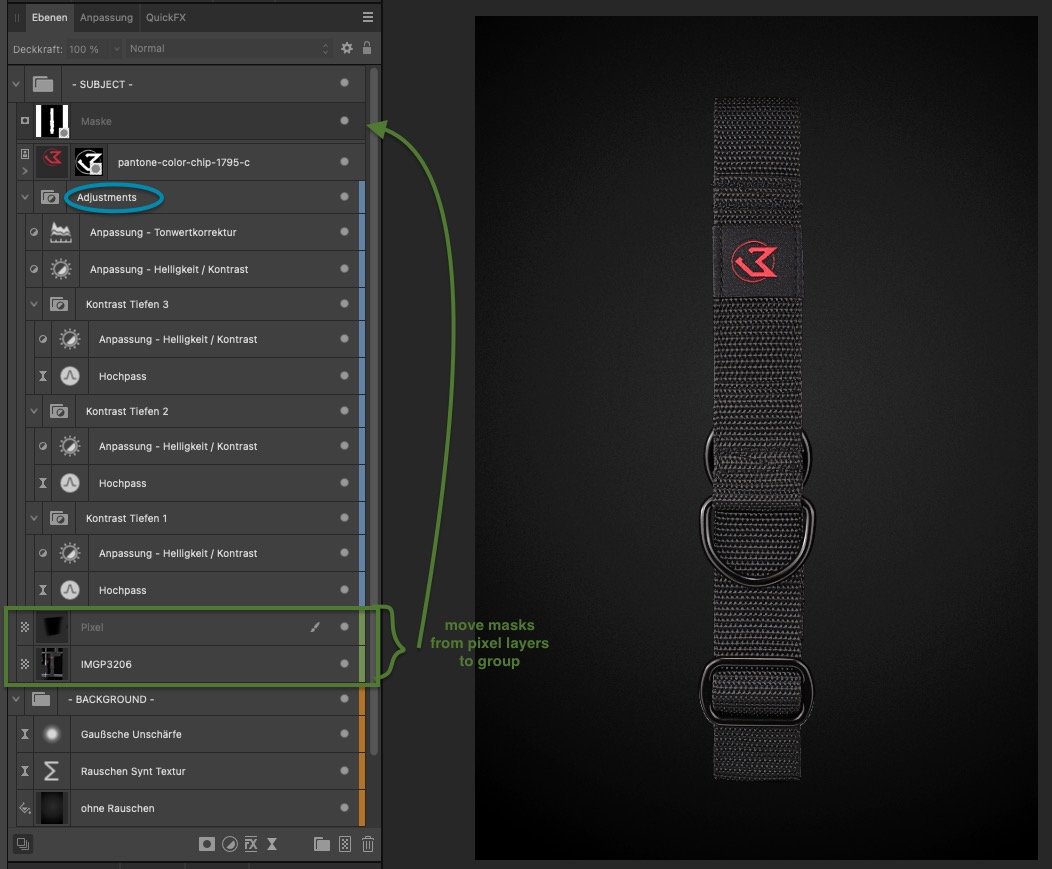
Task: Open the Deckkraft opacity dropdown arrow
Action: point(116,48)
